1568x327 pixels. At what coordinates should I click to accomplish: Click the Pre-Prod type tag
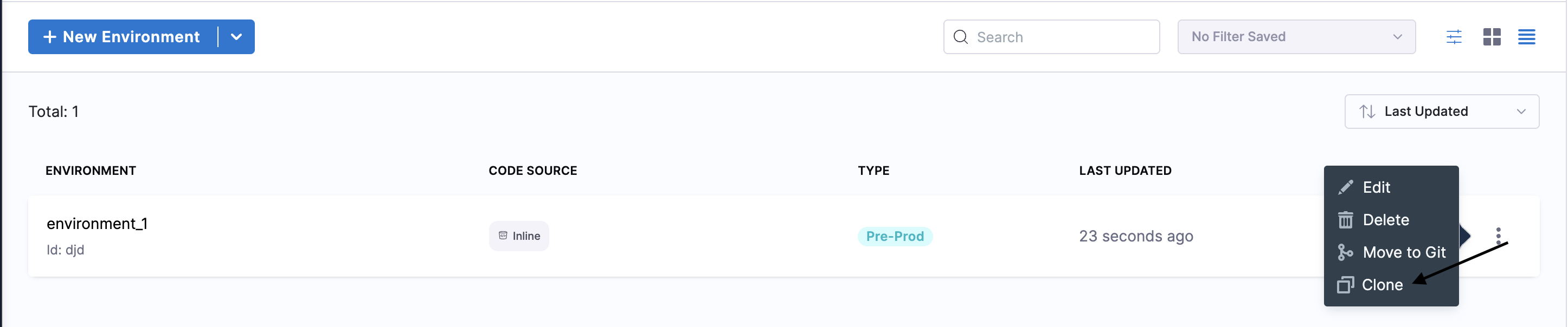894,237
